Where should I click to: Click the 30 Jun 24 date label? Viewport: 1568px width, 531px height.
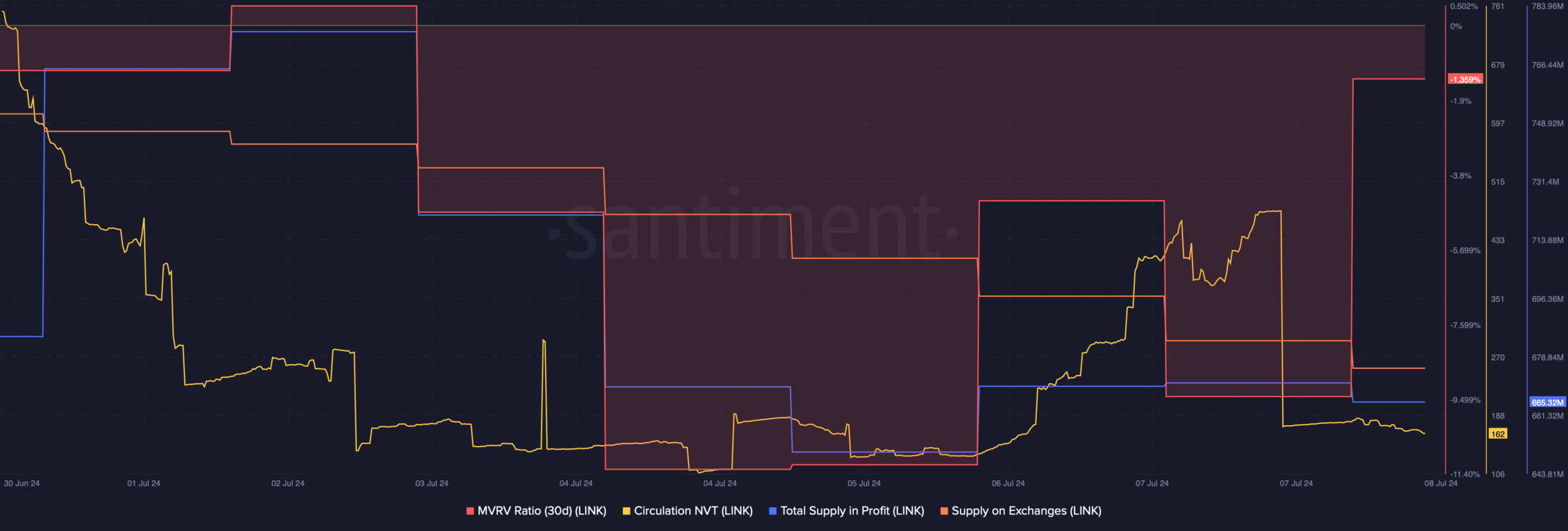[x=21, y=483]
